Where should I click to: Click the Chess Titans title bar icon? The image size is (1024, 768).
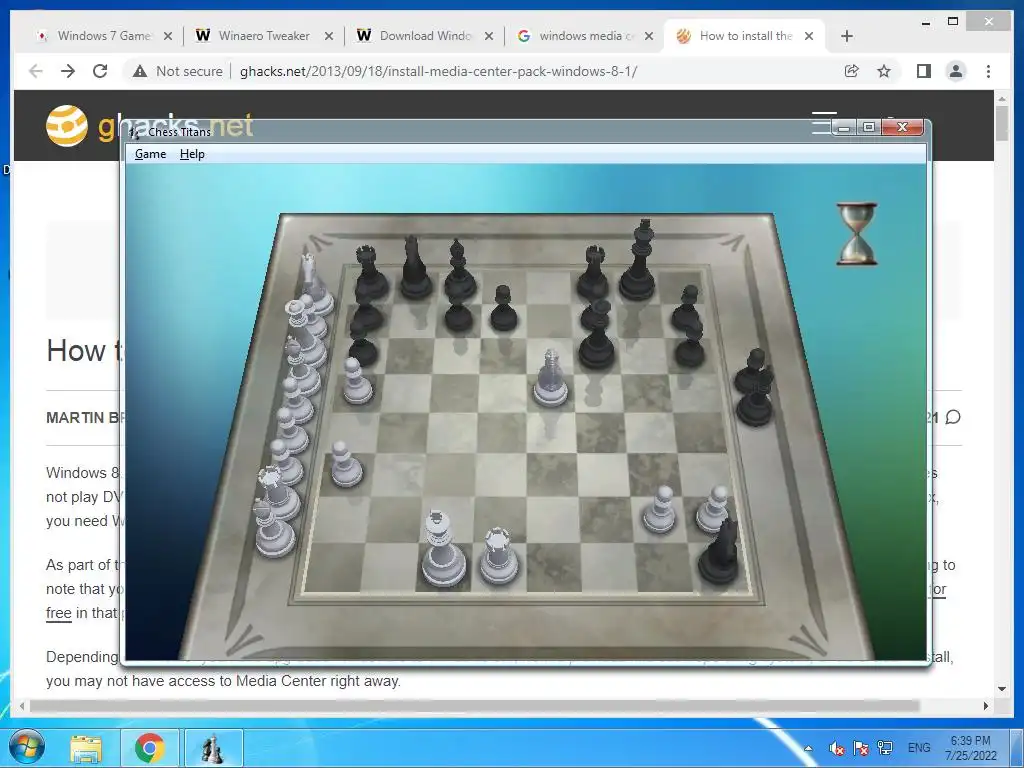tap(135, 132)
